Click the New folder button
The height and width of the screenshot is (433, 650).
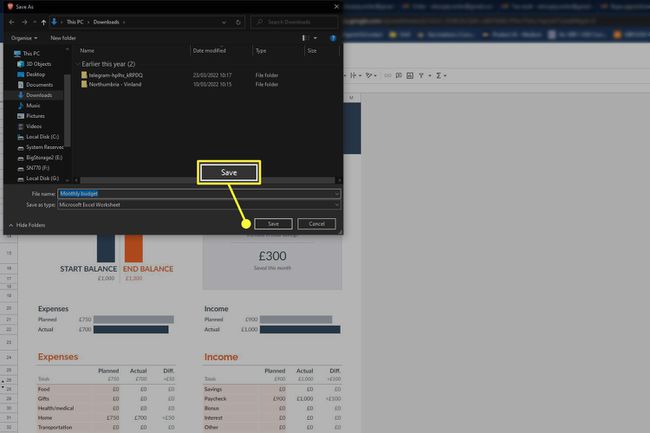[x=63, y=38]
